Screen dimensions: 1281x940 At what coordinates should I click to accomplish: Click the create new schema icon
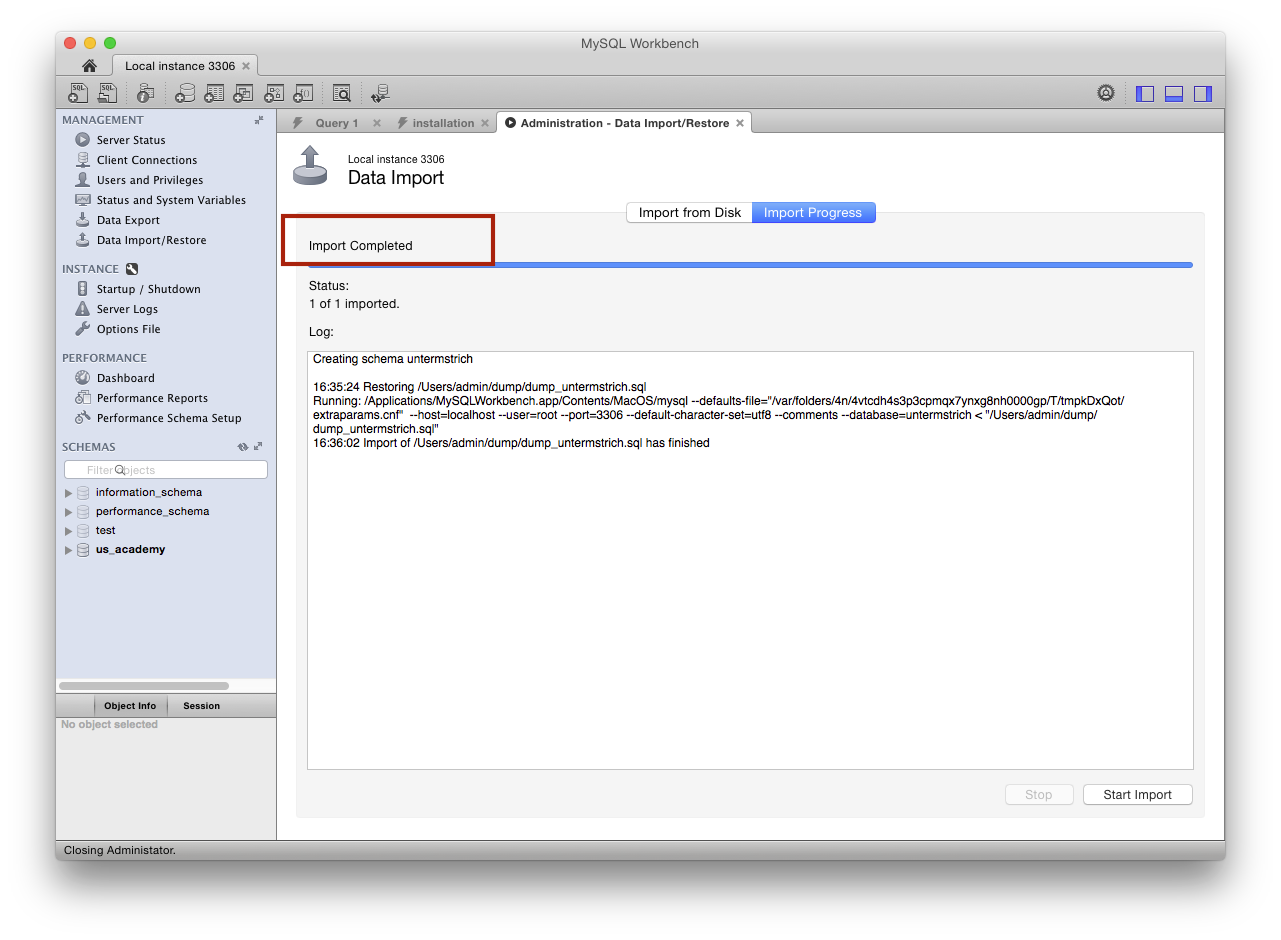tap(185, 93)
